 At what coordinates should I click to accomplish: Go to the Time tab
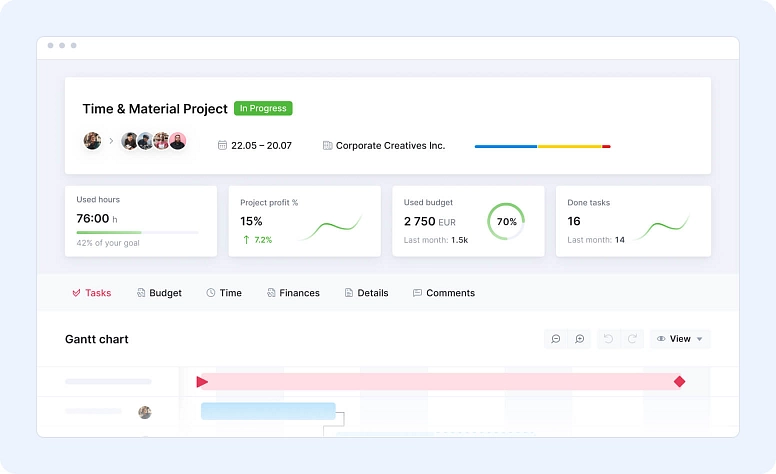224,293
